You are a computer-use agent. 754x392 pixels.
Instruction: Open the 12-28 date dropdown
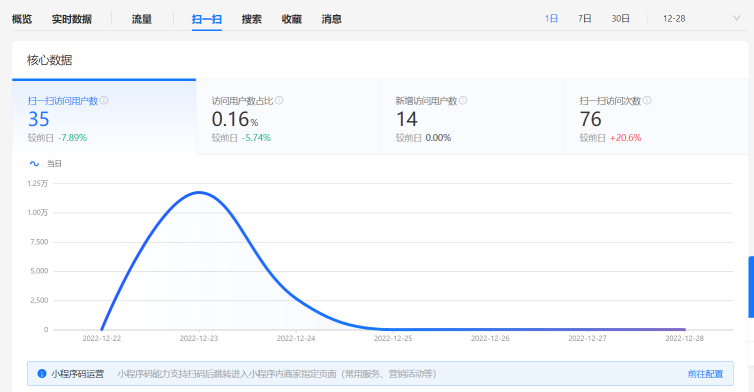701,19
